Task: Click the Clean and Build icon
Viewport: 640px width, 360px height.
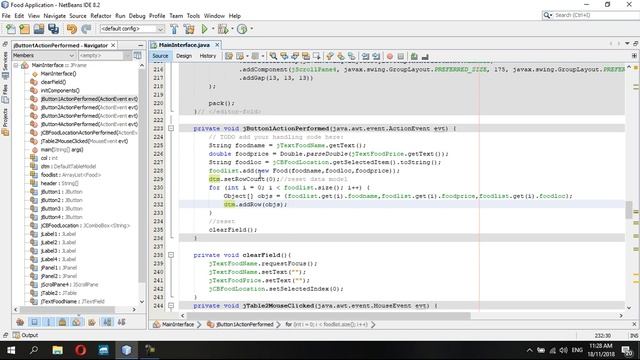Action: (x=189, y=29)
